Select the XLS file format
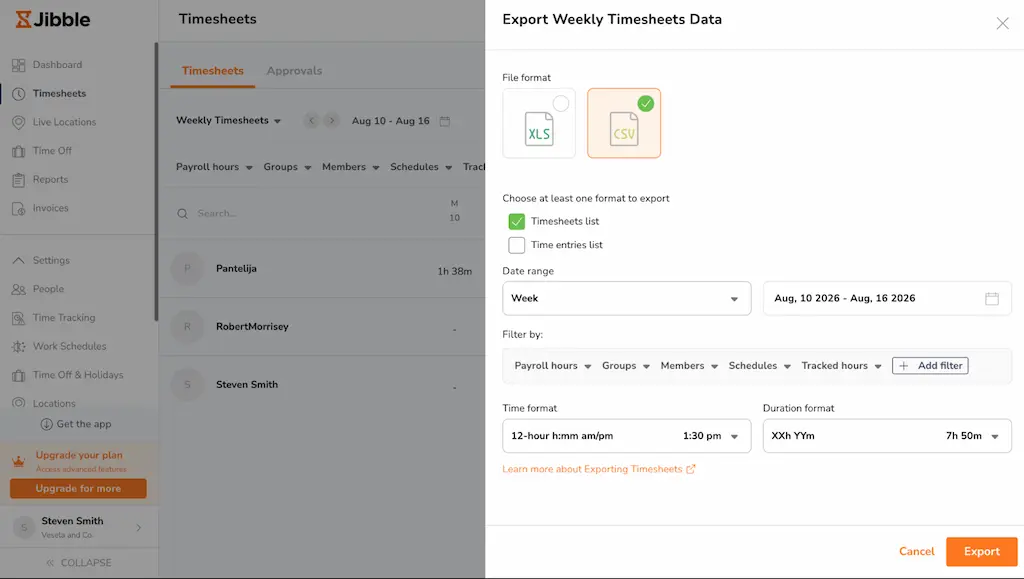This screenshot has width=1024, height=579. [539, 123]
